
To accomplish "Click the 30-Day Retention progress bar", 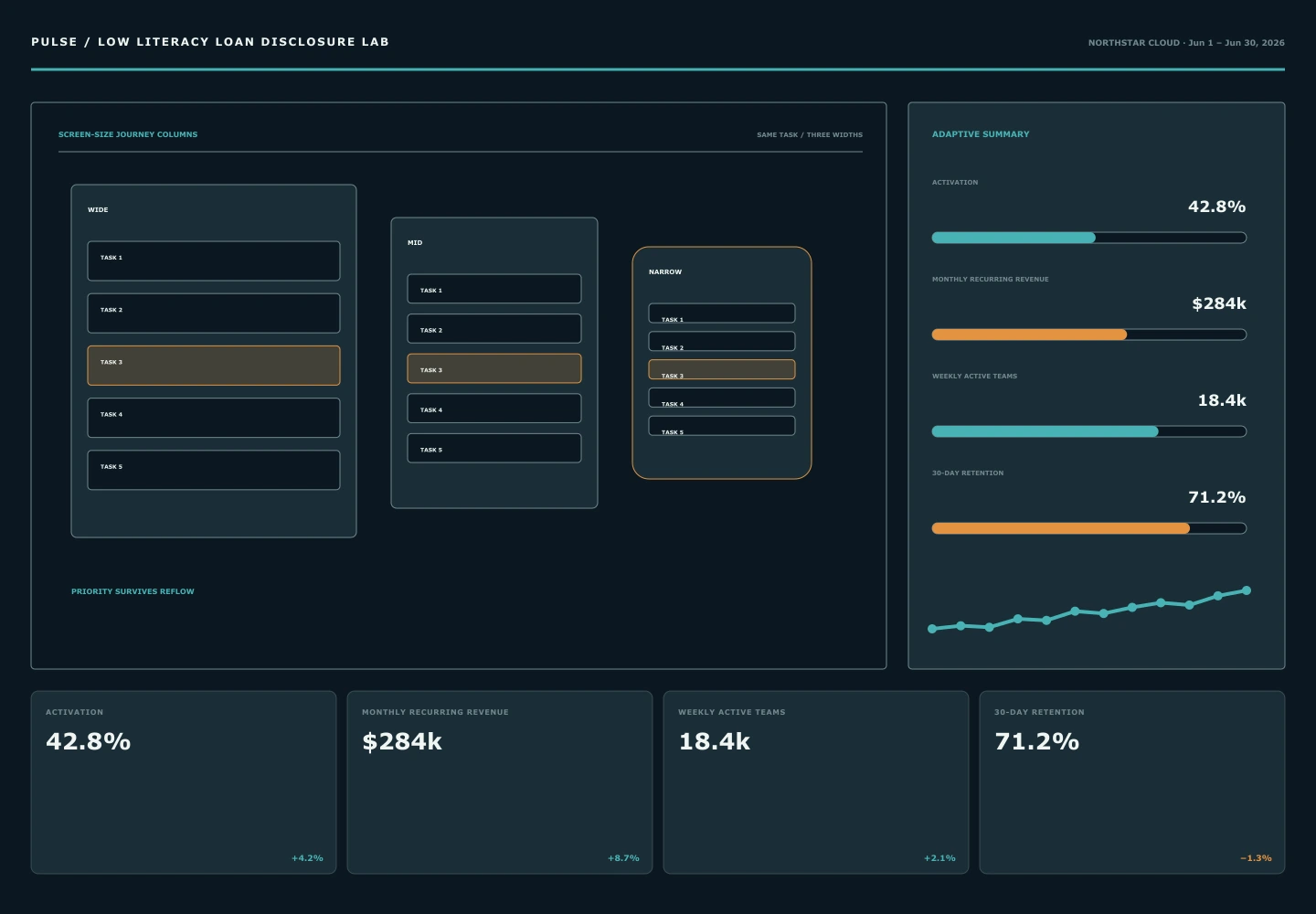I will click(x=1089, y=528).
